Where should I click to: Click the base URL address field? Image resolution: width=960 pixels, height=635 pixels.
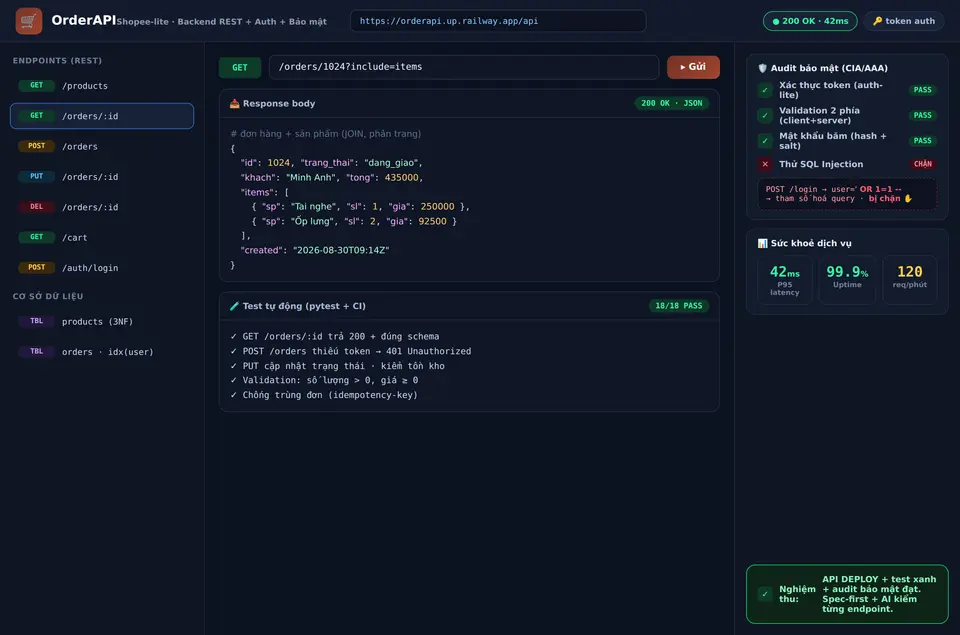point(498,21)
